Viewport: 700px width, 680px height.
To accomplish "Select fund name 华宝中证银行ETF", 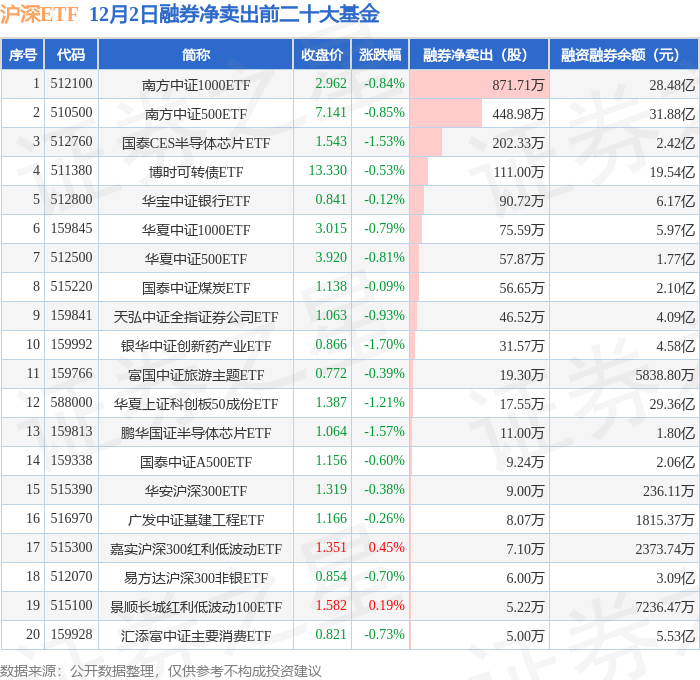I will [196, 201].
